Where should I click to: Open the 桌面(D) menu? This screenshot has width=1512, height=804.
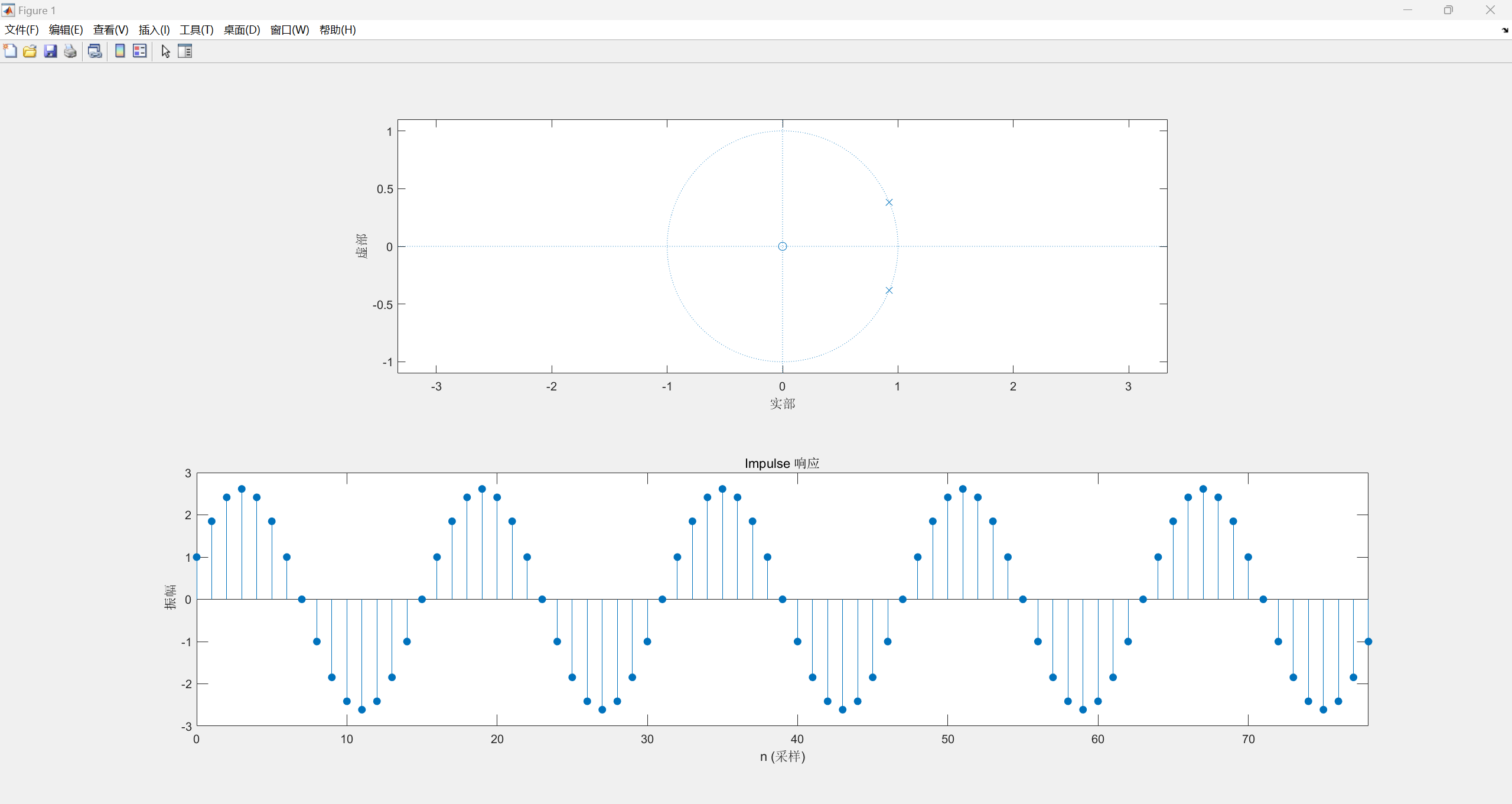click(242, 30)
